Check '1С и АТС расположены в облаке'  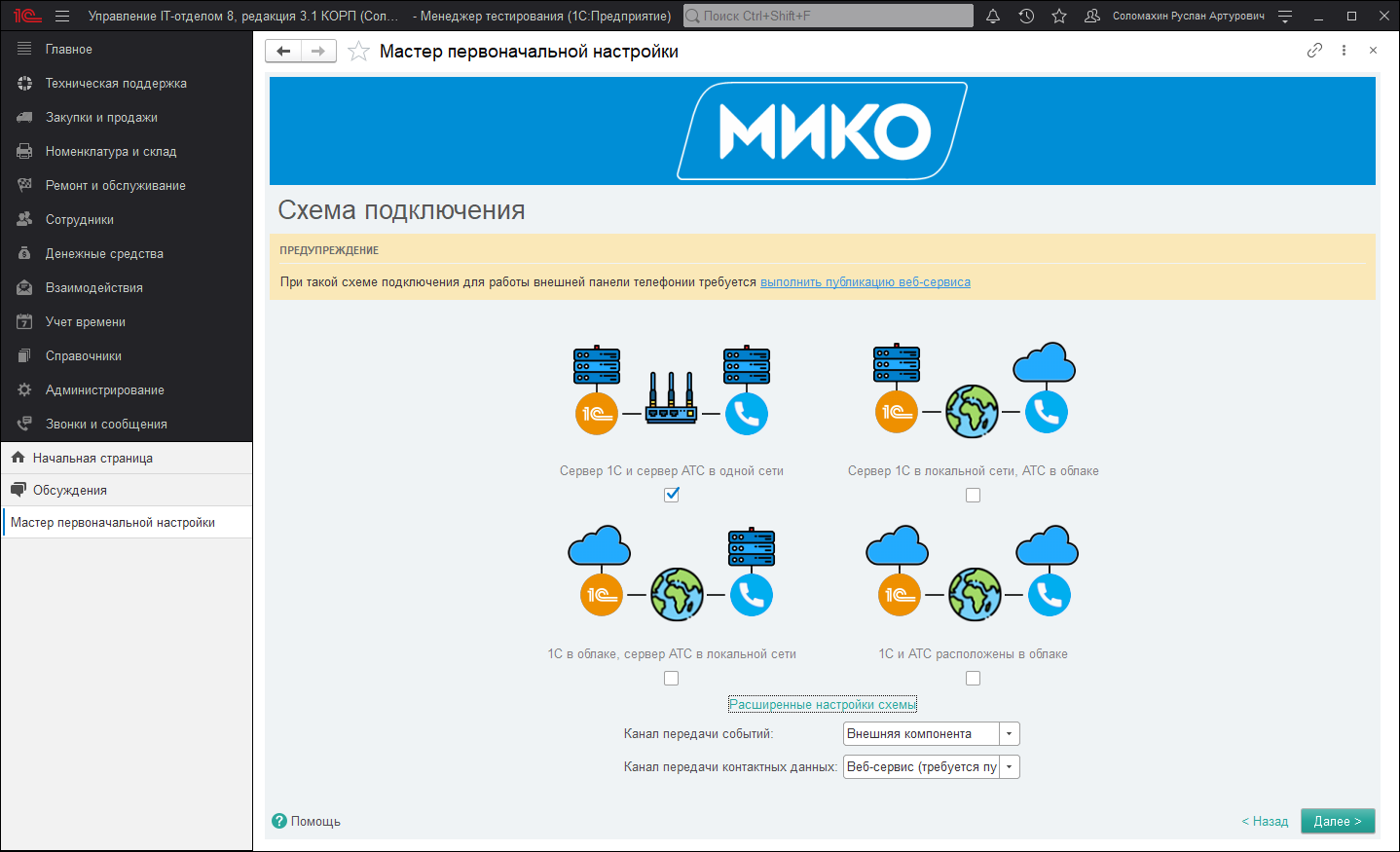(973, 678)
